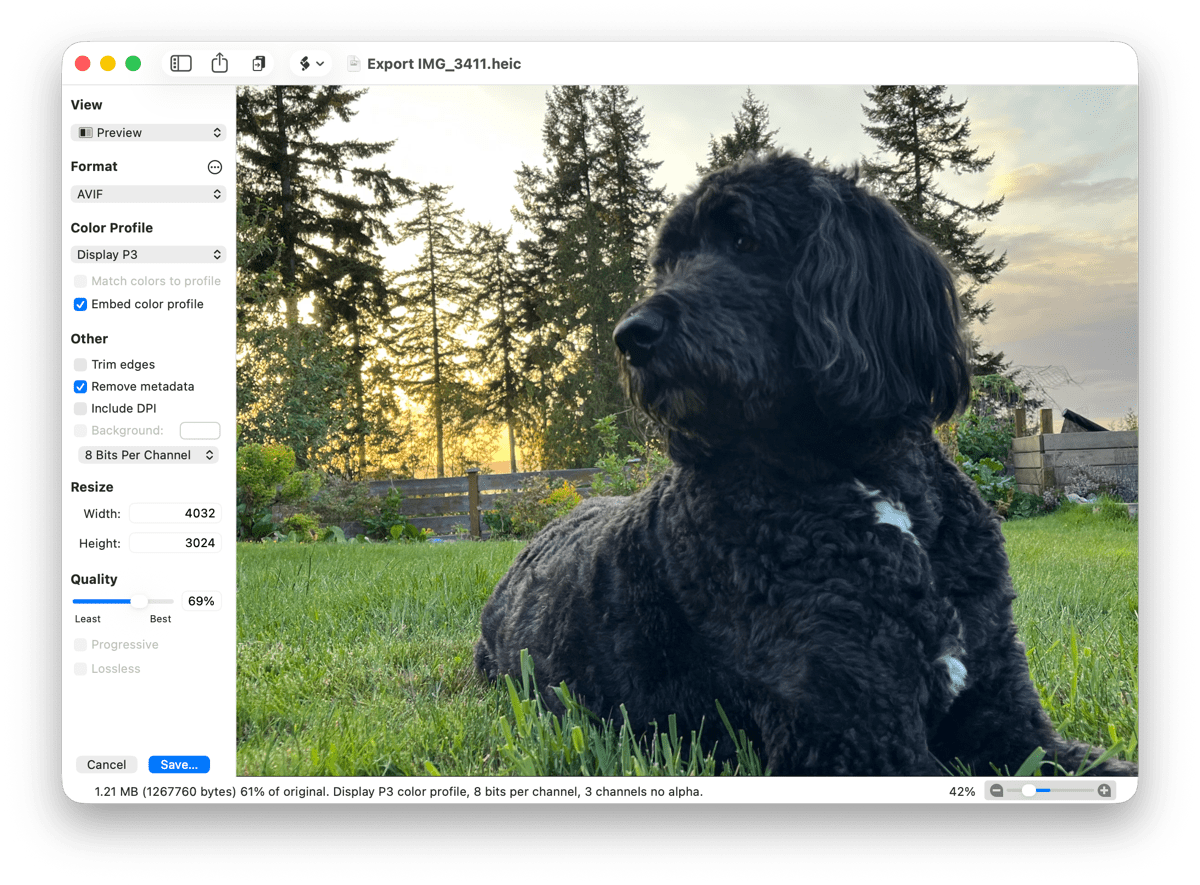
Task: Open Format options ellipsis button
Action: coord(215,167)
